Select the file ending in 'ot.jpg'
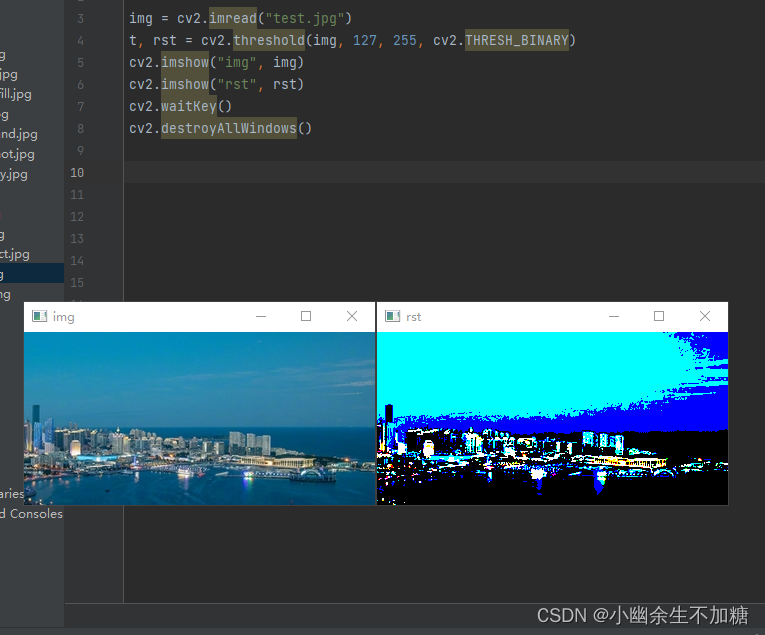765x635 pixels. click(x=17, y=154)
